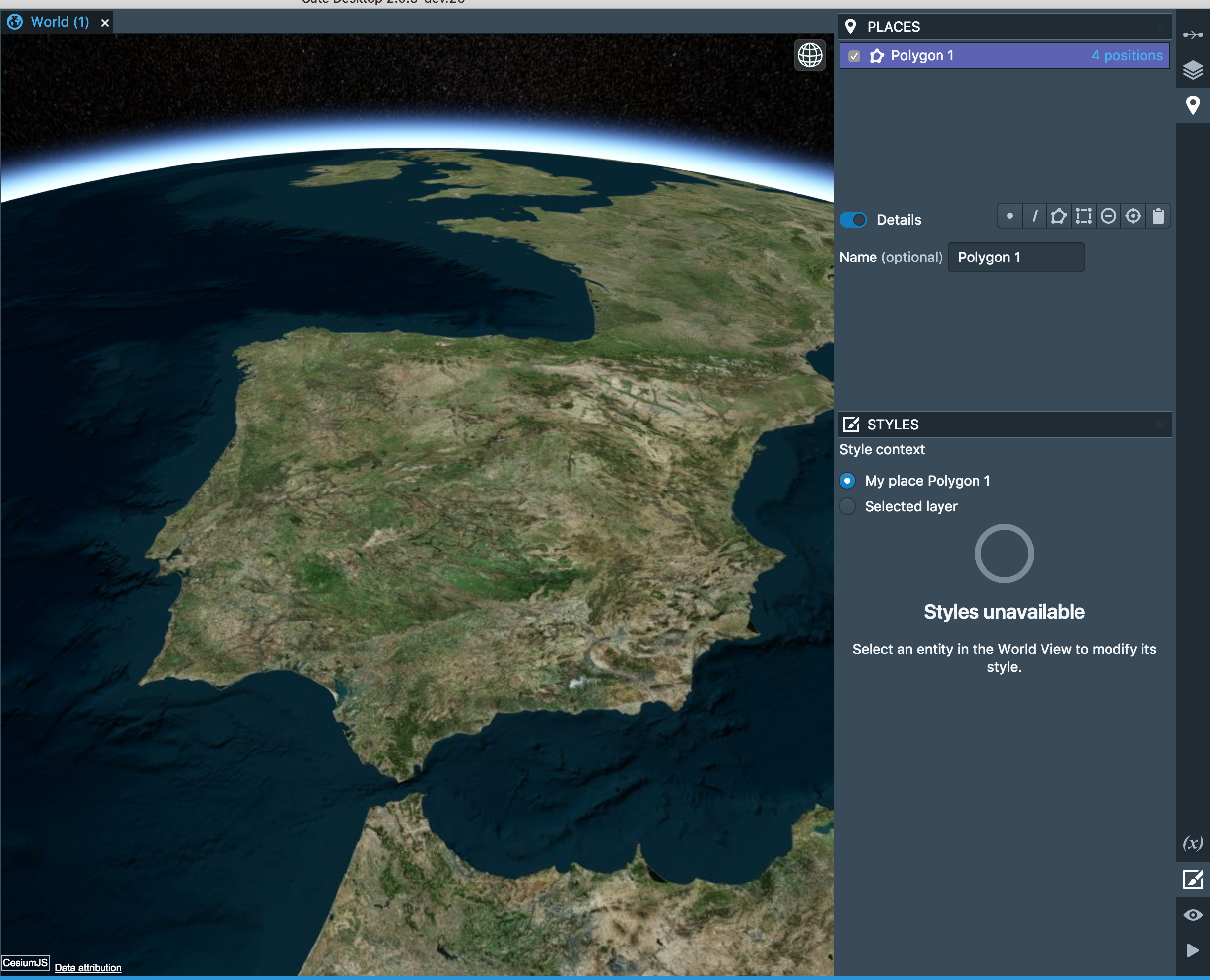Click the locate place crosshair icon
Image resolution: width=1210 pixels, height=980 pixels.
click(x=1133, y=216)
